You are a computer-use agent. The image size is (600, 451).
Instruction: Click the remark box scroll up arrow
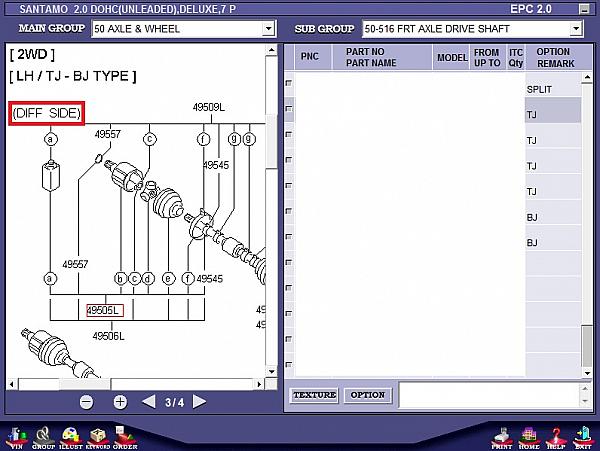(585, 389)
